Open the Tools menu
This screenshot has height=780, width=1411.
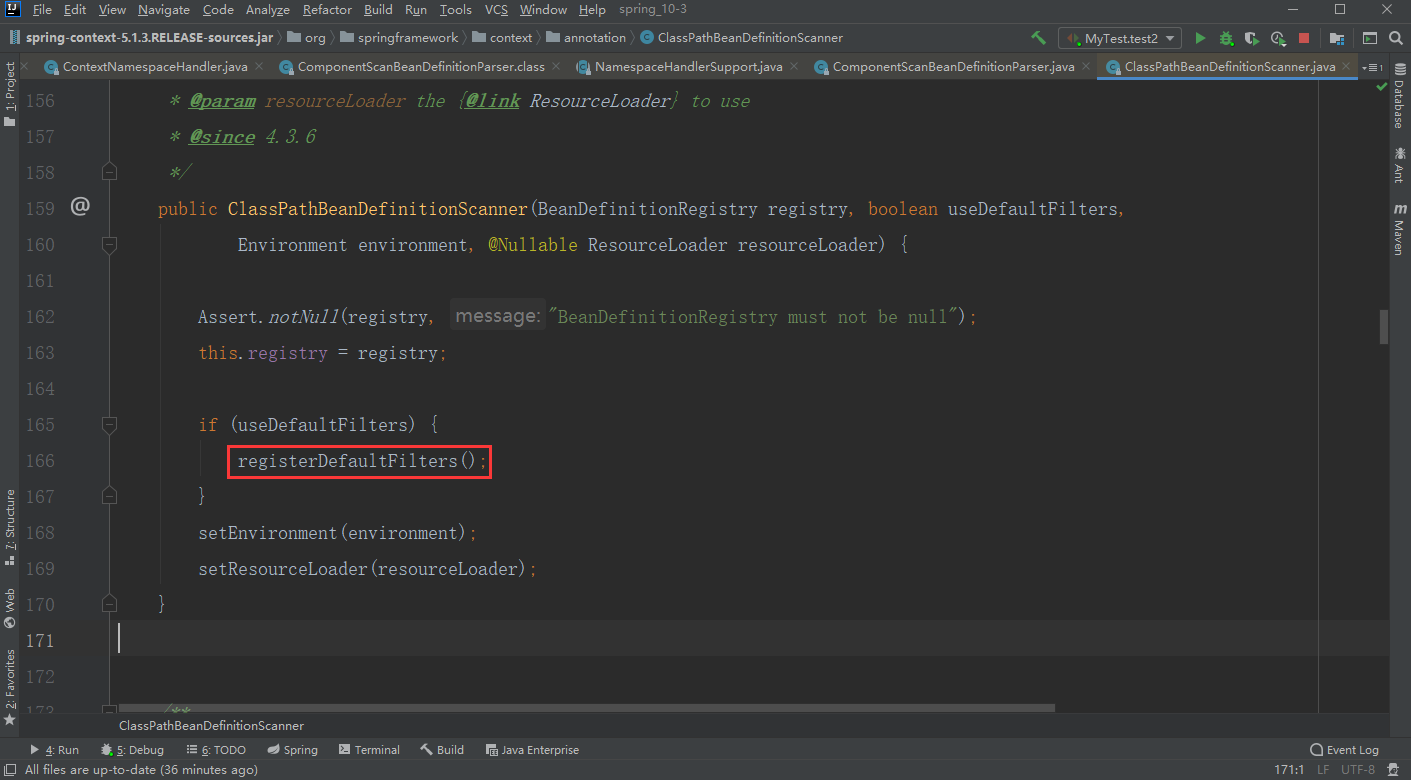point(455,10)
